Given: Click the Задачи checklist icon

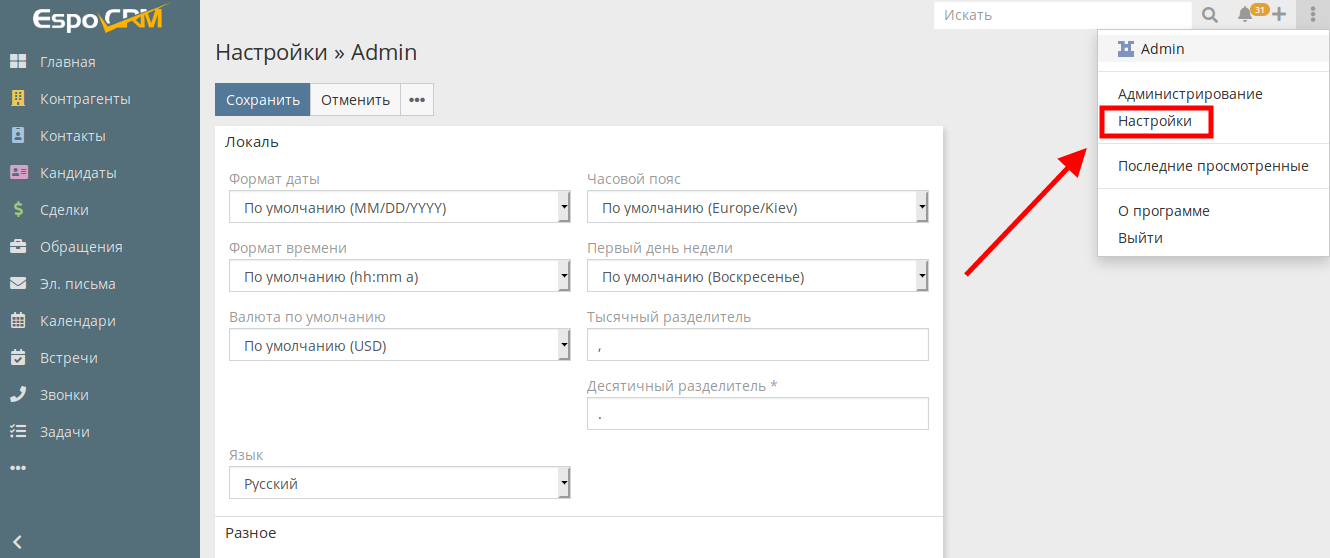Looking at the screenshot, I should [x=18, y=432].
